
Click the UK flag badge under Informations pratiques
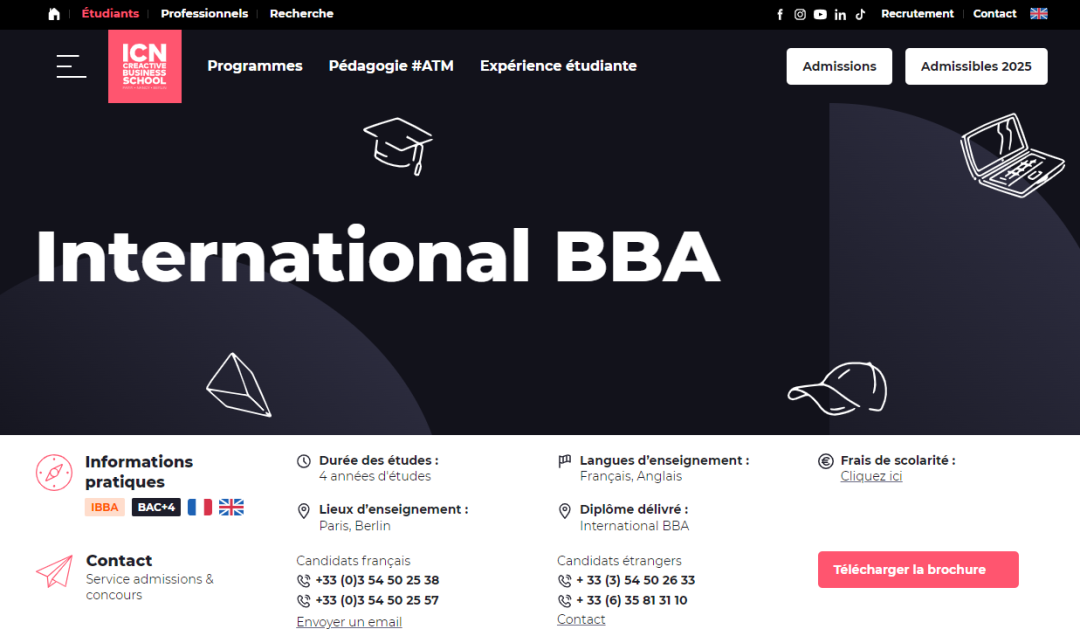pos(231,507)
